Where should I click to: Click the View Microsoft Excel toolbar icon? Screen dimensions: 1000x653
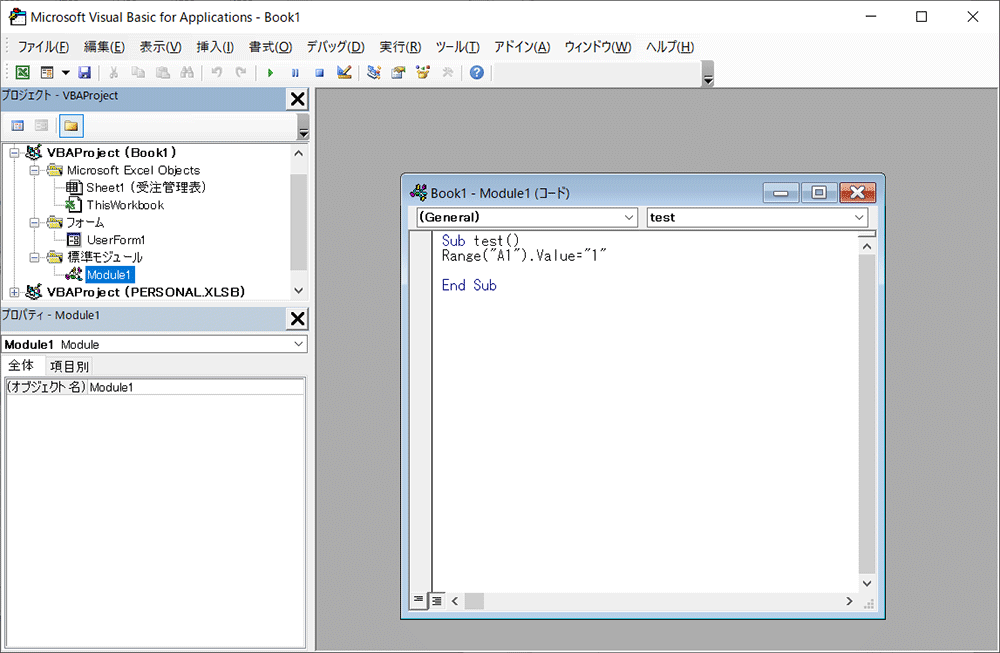pos(22,73)
